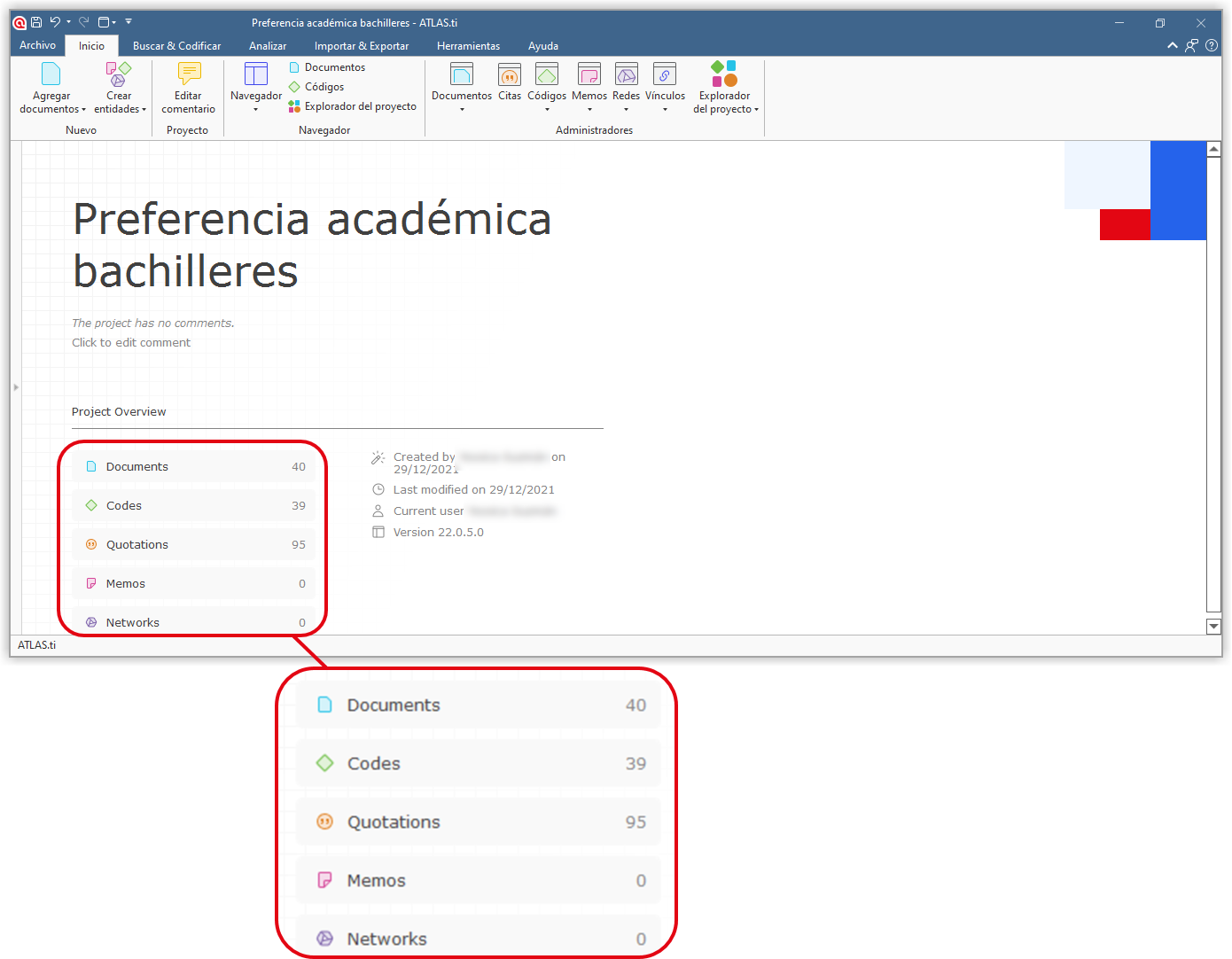The width and height of the screenshot is (1232, 959).
Task: Open the Archivo menu
Action: 37,45
